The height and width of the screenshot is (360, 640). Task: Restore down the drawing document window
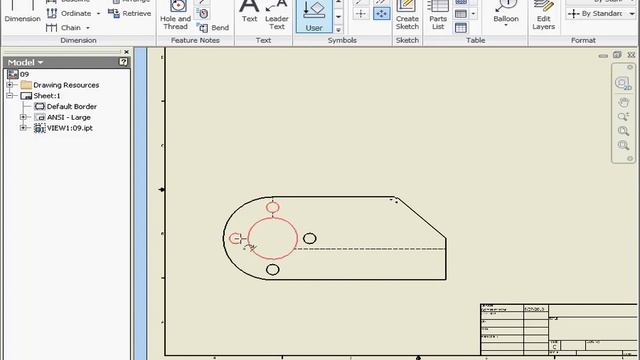point(617,55)
